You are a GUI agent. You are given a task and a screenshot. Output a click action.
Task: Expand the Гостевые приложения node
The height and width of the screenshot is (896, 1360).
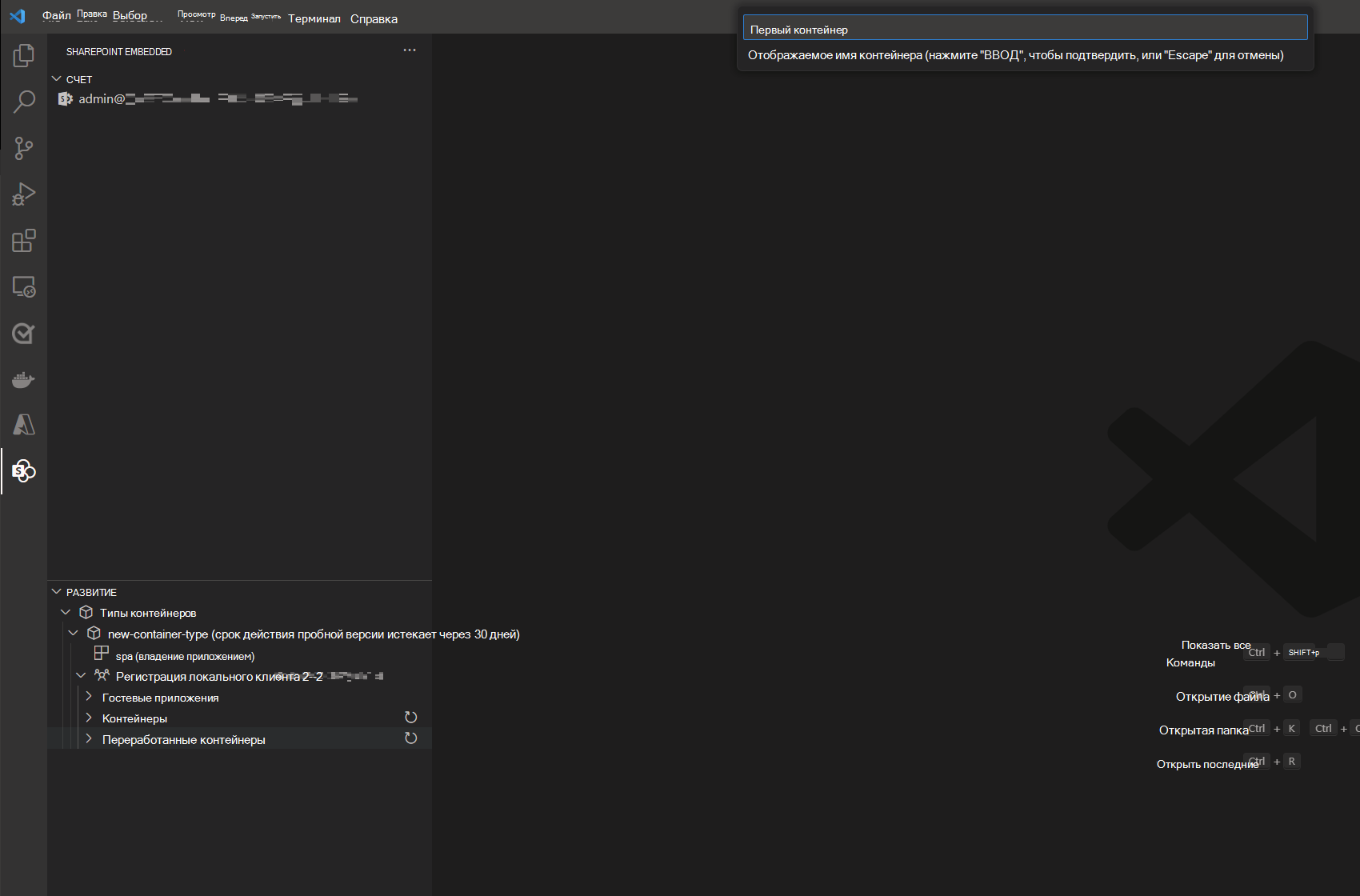[89, 697]
